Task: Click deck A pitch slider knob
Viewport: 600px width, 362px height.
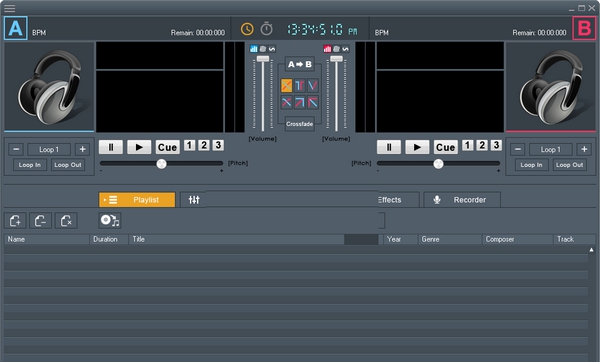Action: pyautogui.click(x=161, y=164)
